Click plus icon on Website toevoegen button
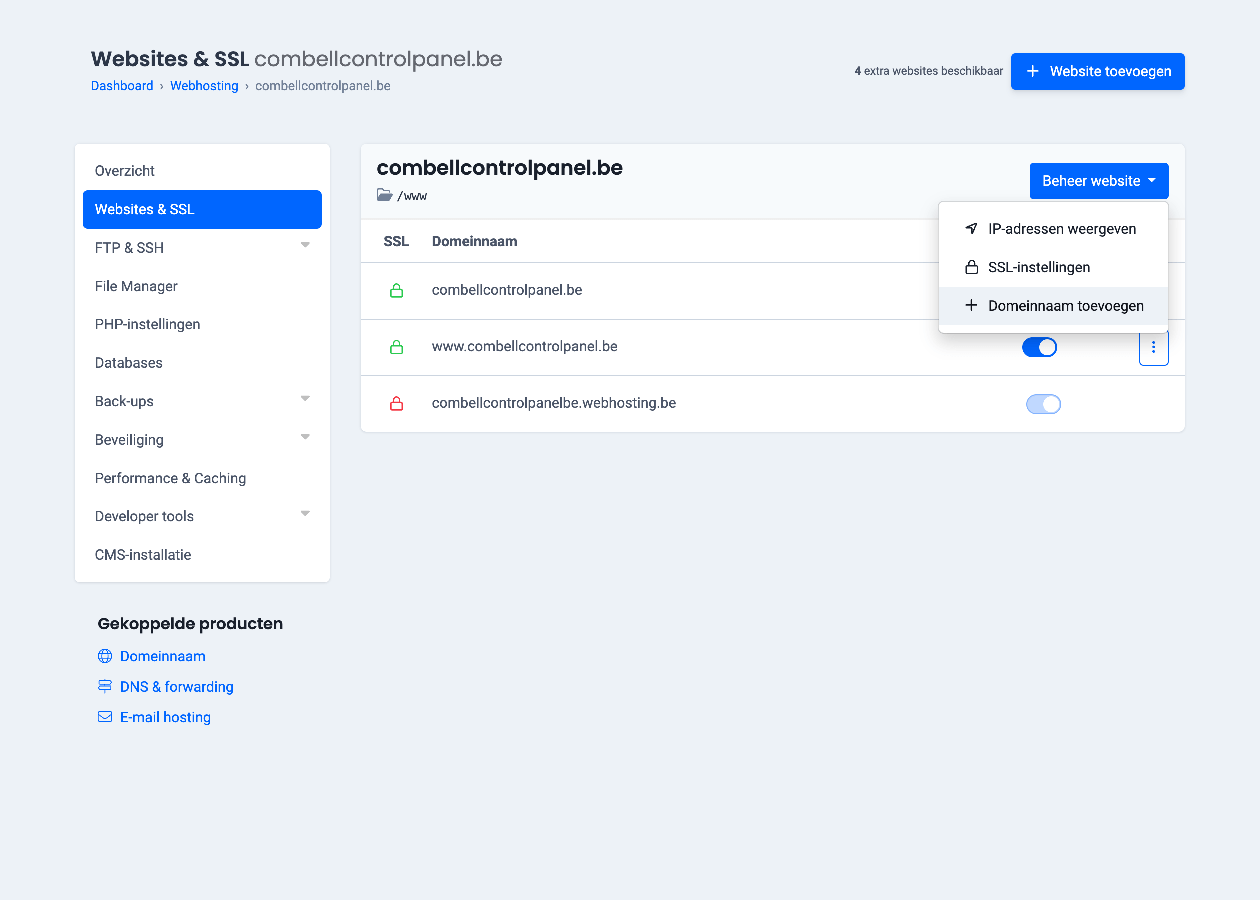The width and height of the screenshot is (1260, 900). point(1033,71)
